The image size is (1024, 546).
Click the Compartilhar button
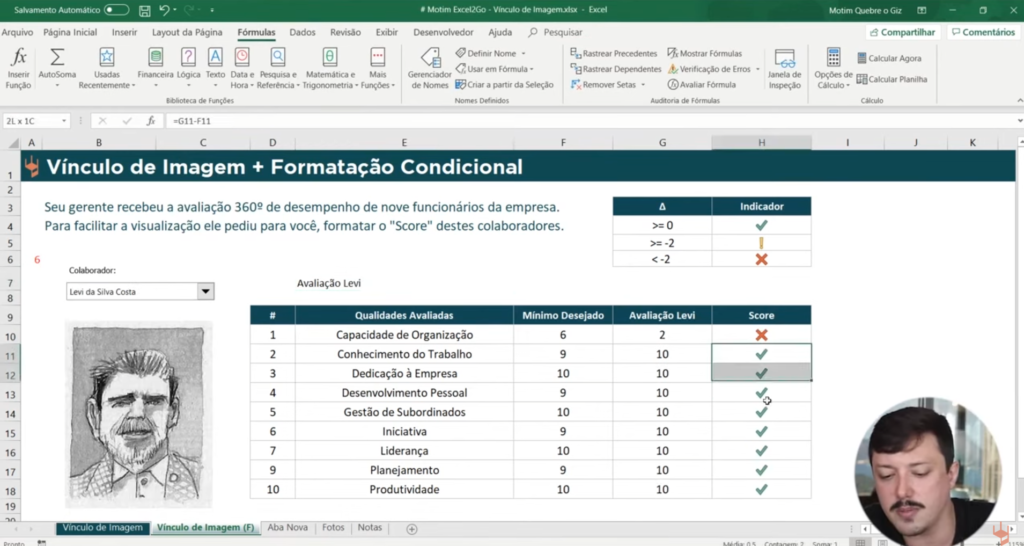(902, 32)
